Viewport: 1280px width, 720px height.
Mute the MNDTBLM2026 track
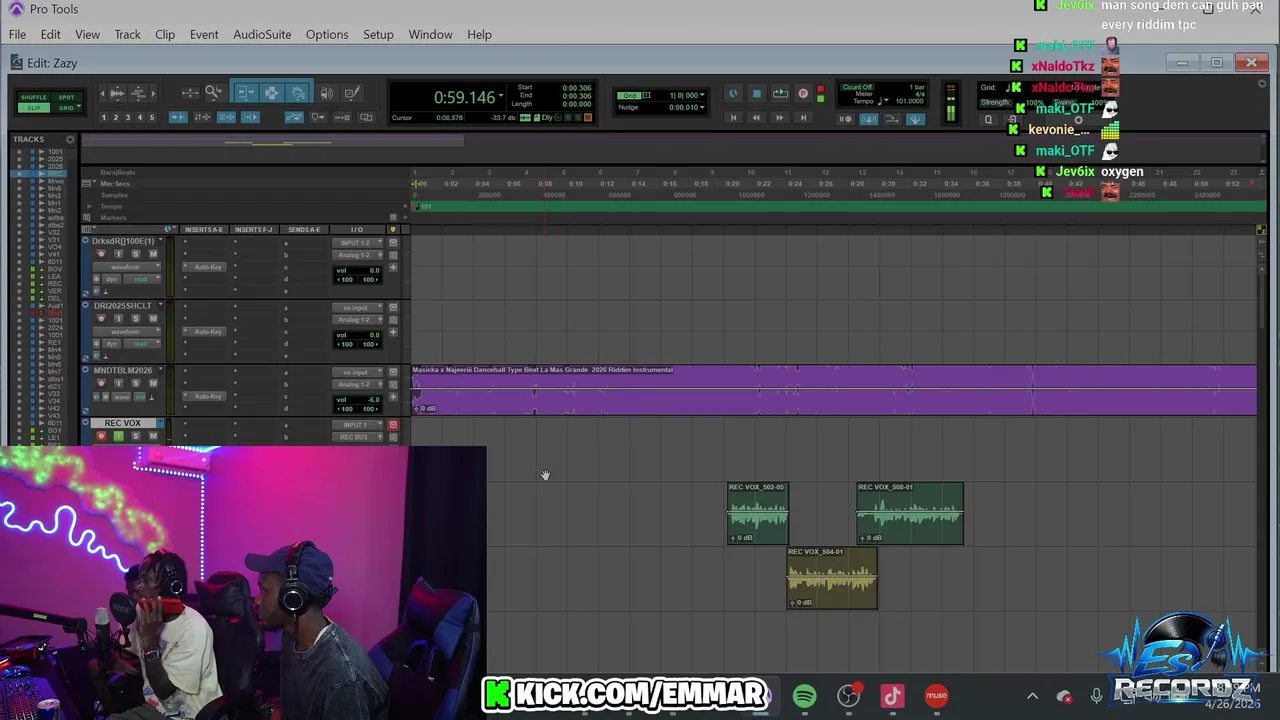[x=153, y=383]
